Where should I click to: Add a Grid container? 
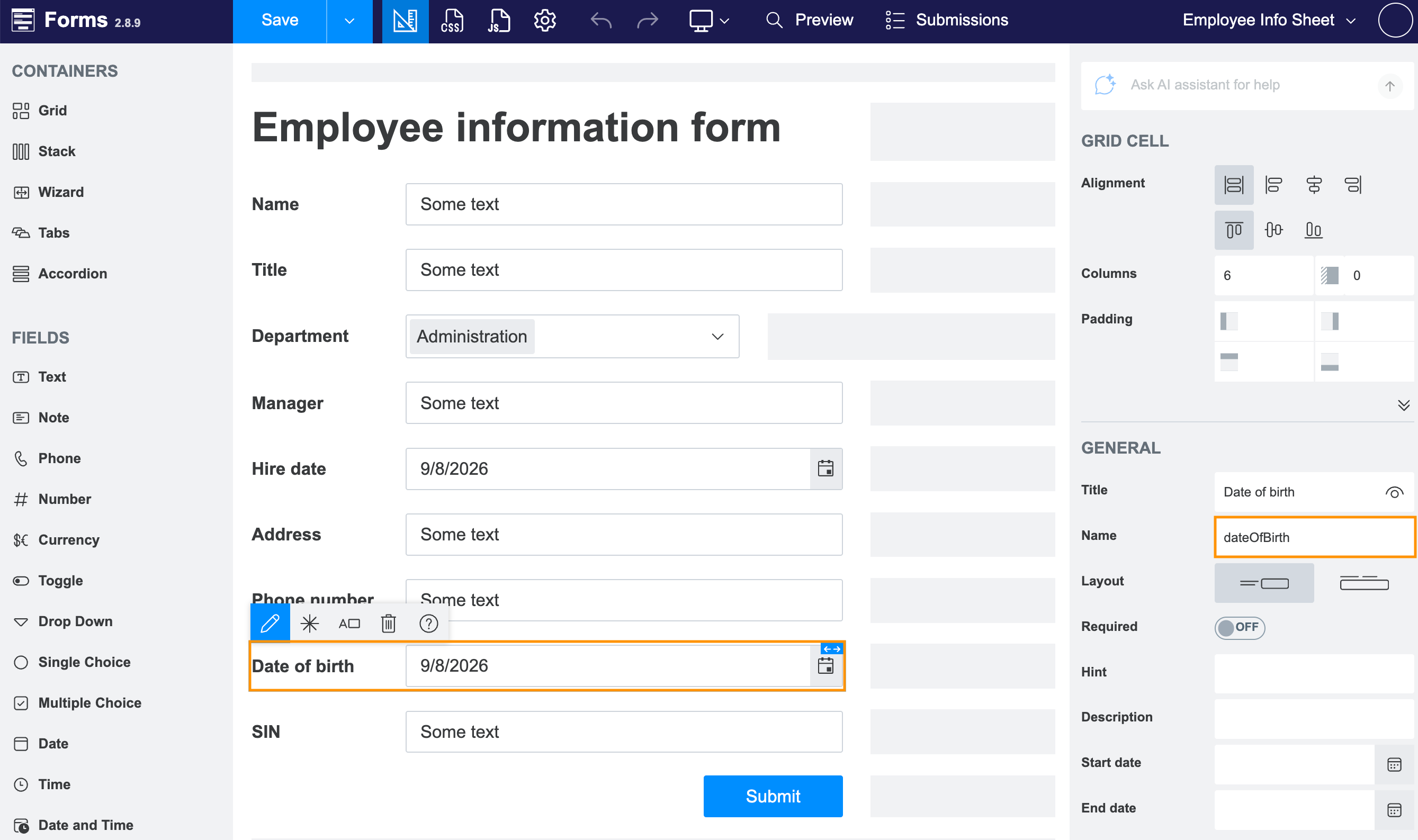tap(40, 111)
